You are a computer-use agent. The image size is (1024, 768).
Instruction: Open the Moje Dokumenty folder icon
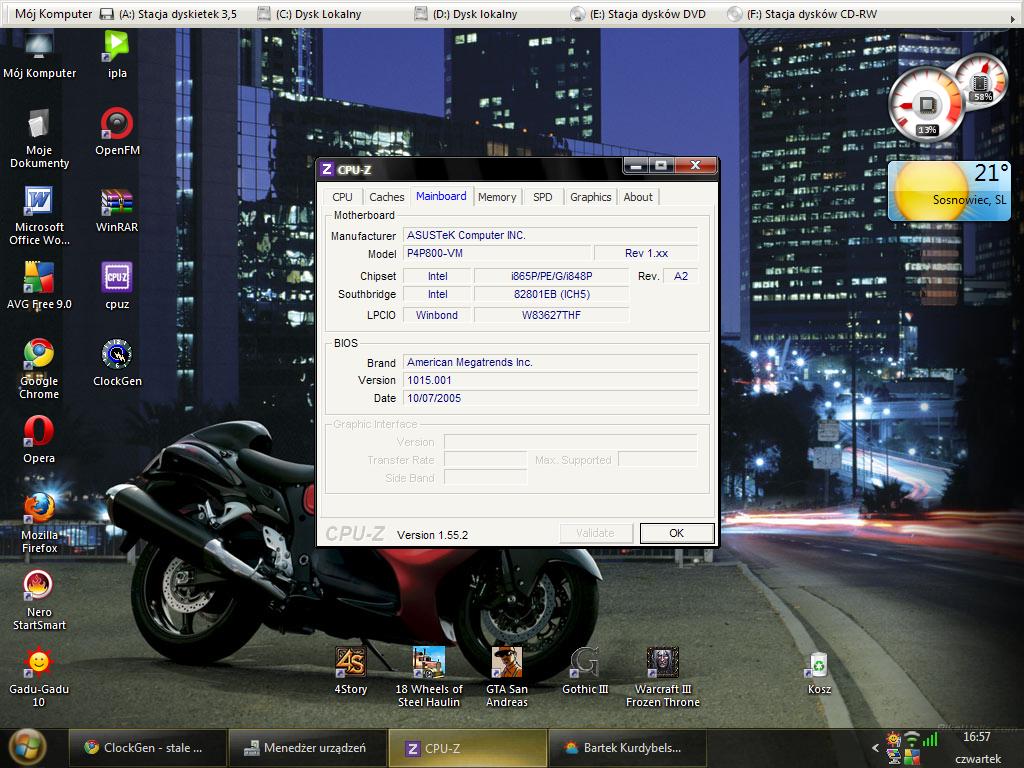coord(39,138)
